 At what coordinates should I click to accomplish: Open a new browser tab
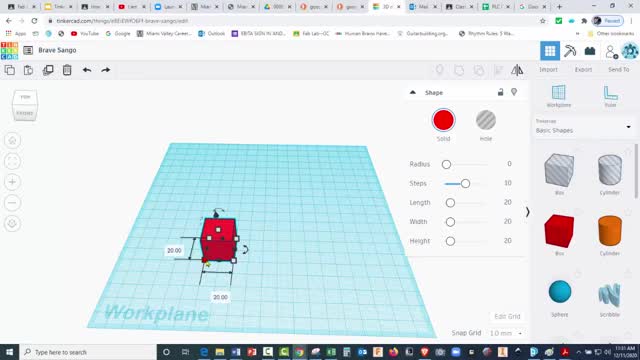pyautogui.click(x=559, y=7)
